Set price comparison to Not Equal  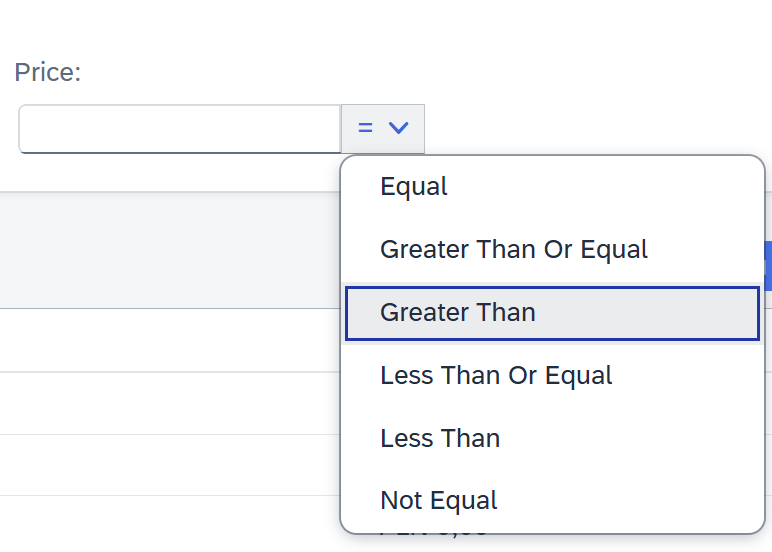(x=439, y=500)
